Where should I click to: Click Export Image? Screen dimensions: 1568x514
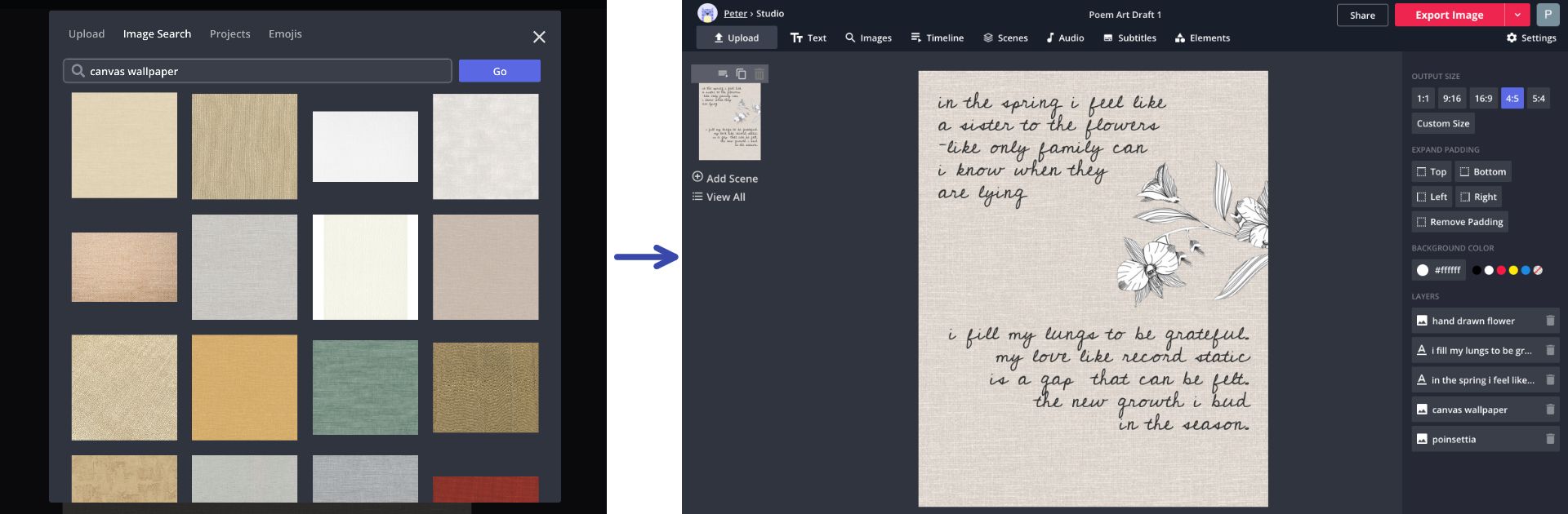coord(1450,15)
